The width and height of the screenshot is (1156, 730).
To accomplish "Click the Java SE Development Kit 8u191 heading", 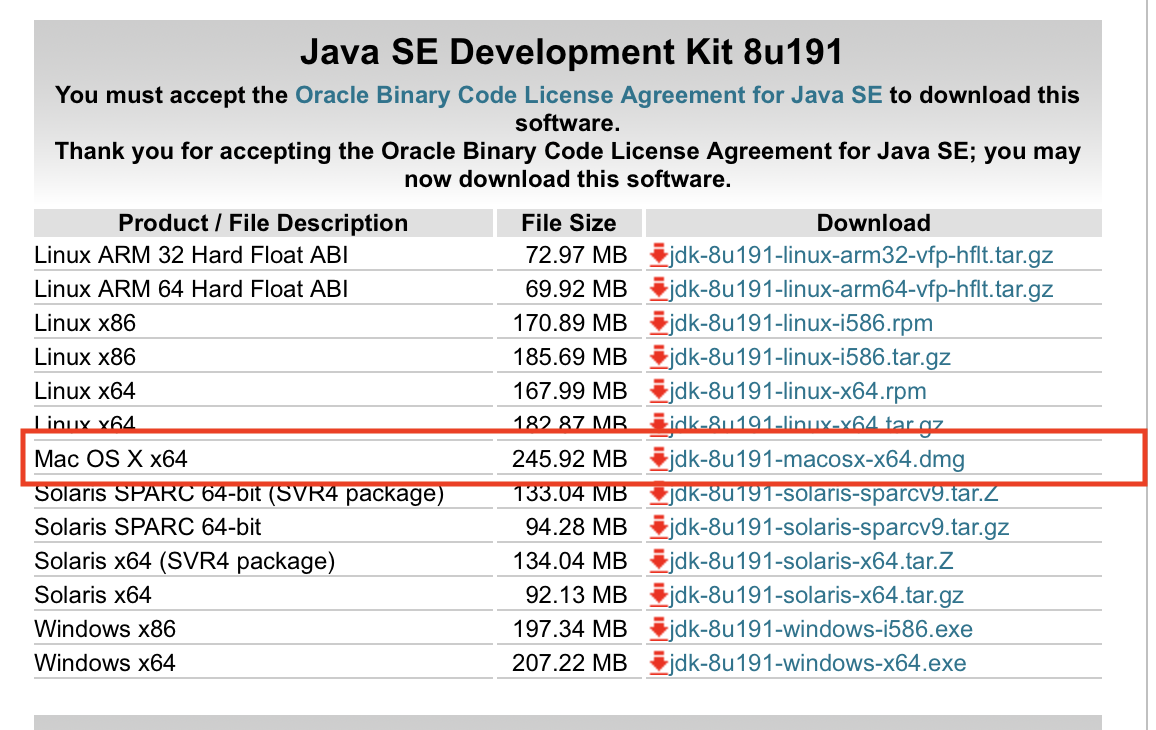I will coord(571,51).
